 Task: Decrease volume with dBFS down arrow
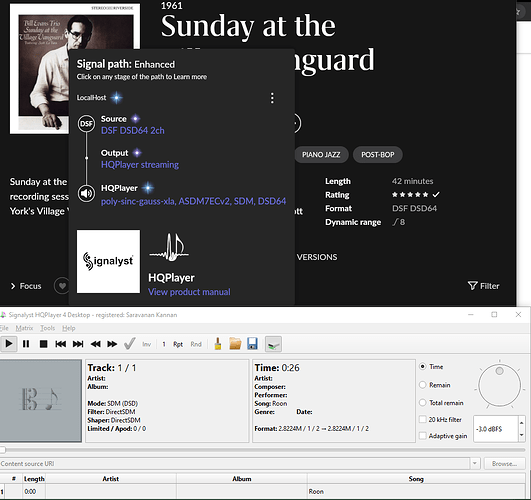[522, 435]
